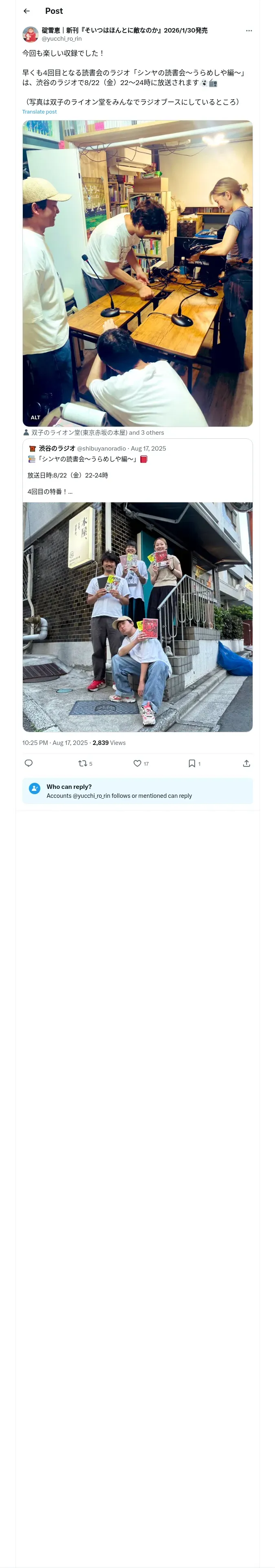
Task: View the quoted group photo outside bookstore
Action: (138, 617)
